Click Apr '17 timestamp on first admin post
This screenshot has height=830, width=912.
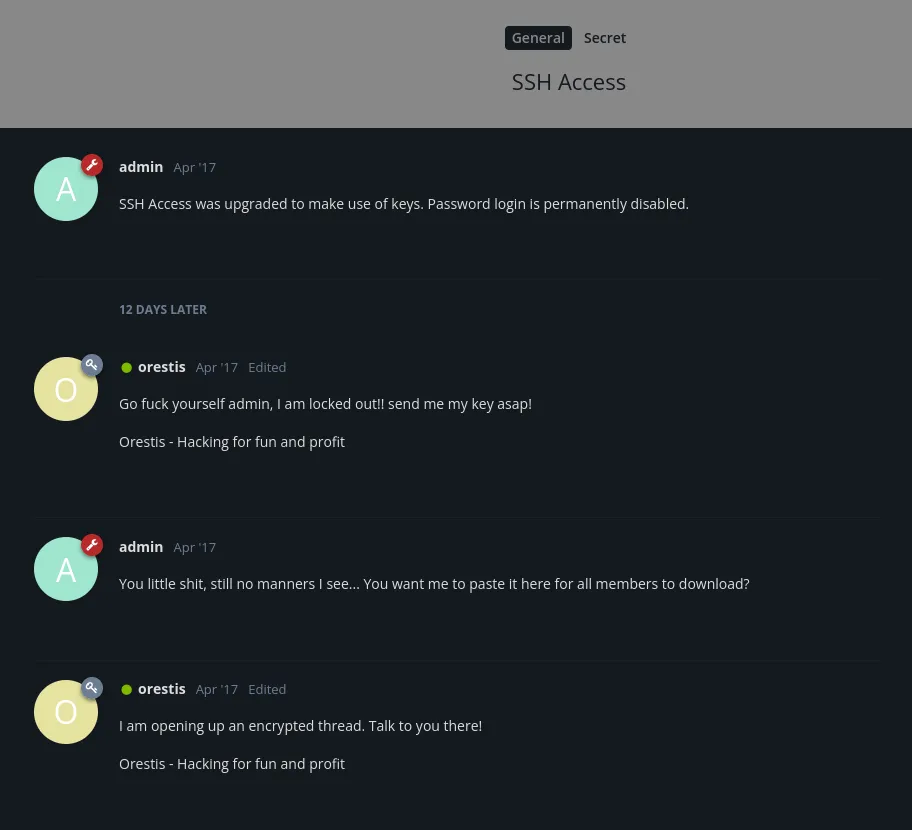pos(194,168)
